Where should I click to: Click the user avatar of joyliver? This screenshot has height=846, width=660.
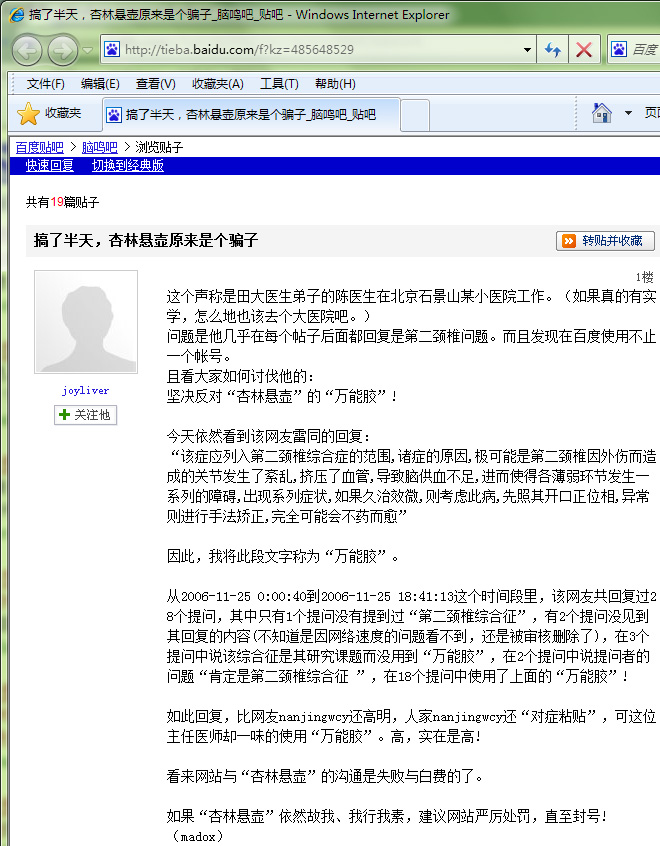click(x=85, y=322)
